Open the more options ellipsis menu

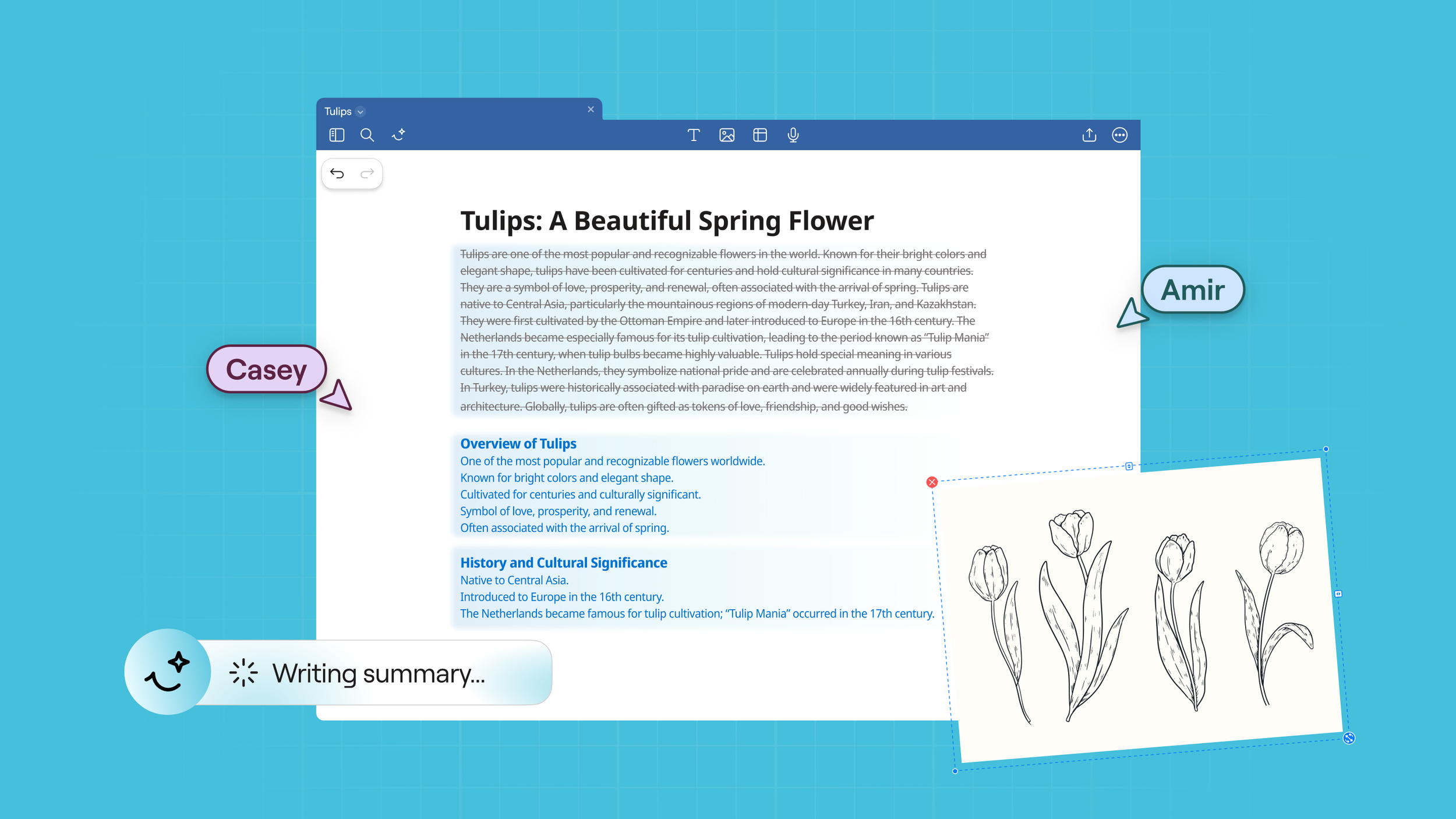pos(1119,135)
